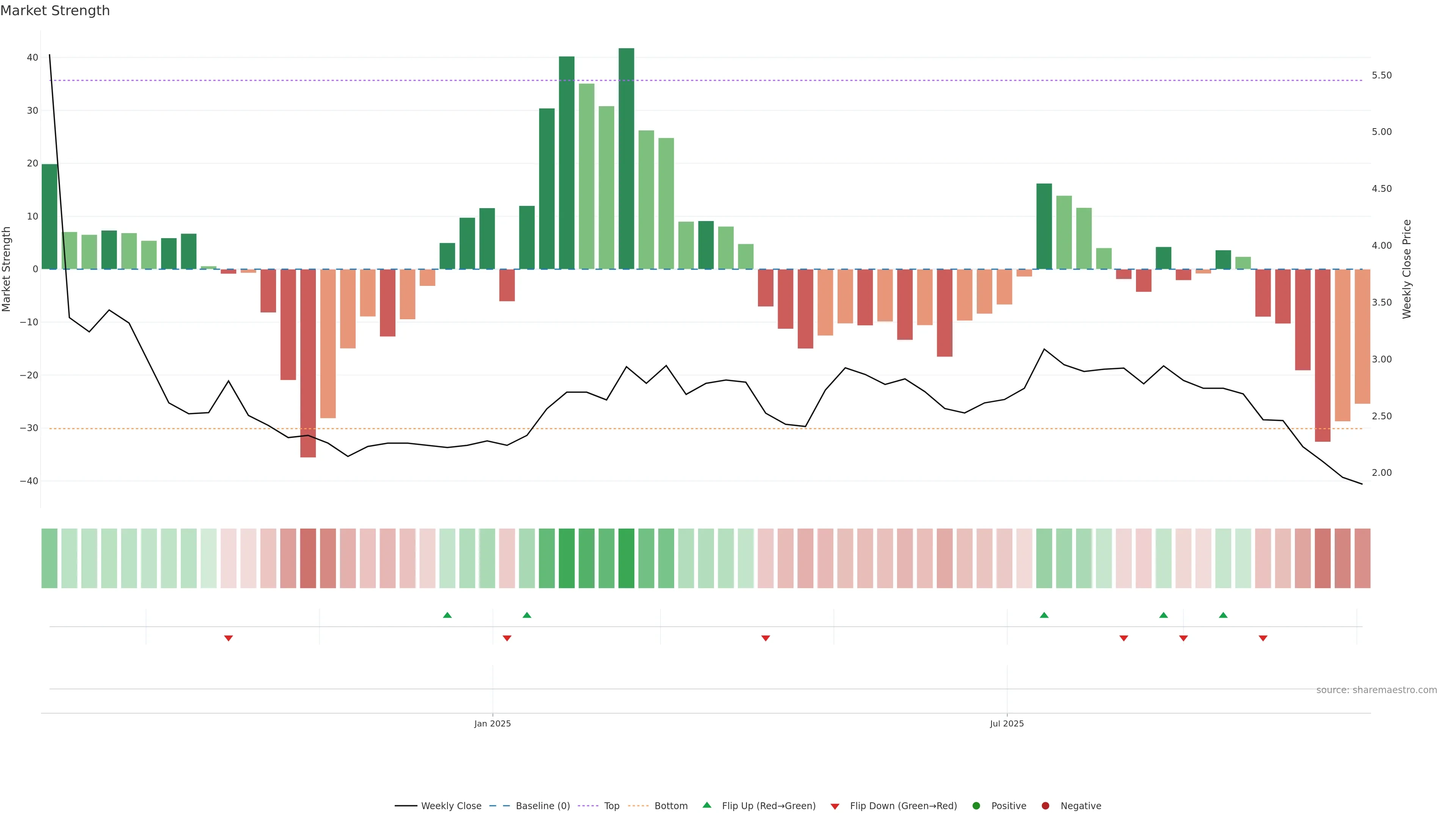Image resolution: width=1456 pixels, height=819 pixels.
Task: Click the Jul 2025 axis label
Action: (x=1007, y=723)
